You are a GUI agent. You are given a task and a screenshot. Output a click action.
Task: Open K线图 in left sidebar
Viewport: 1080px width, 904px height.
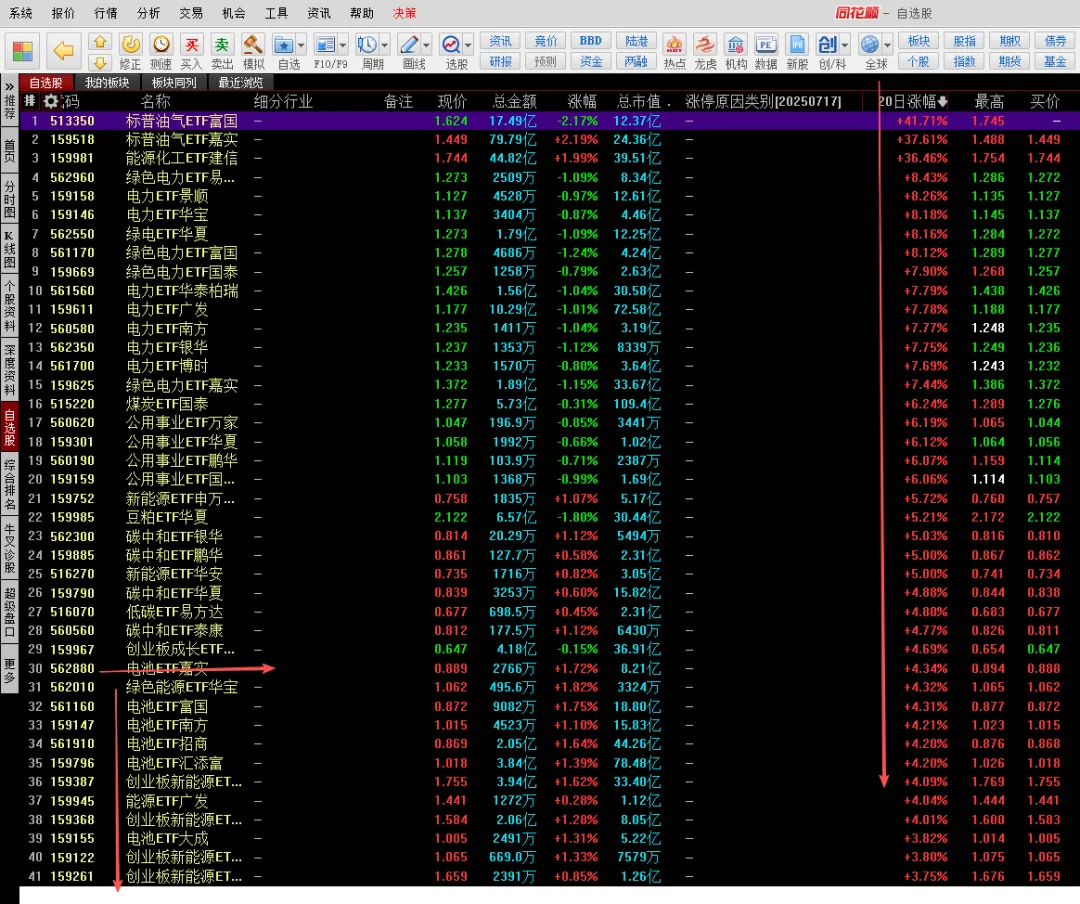(9, 250)
